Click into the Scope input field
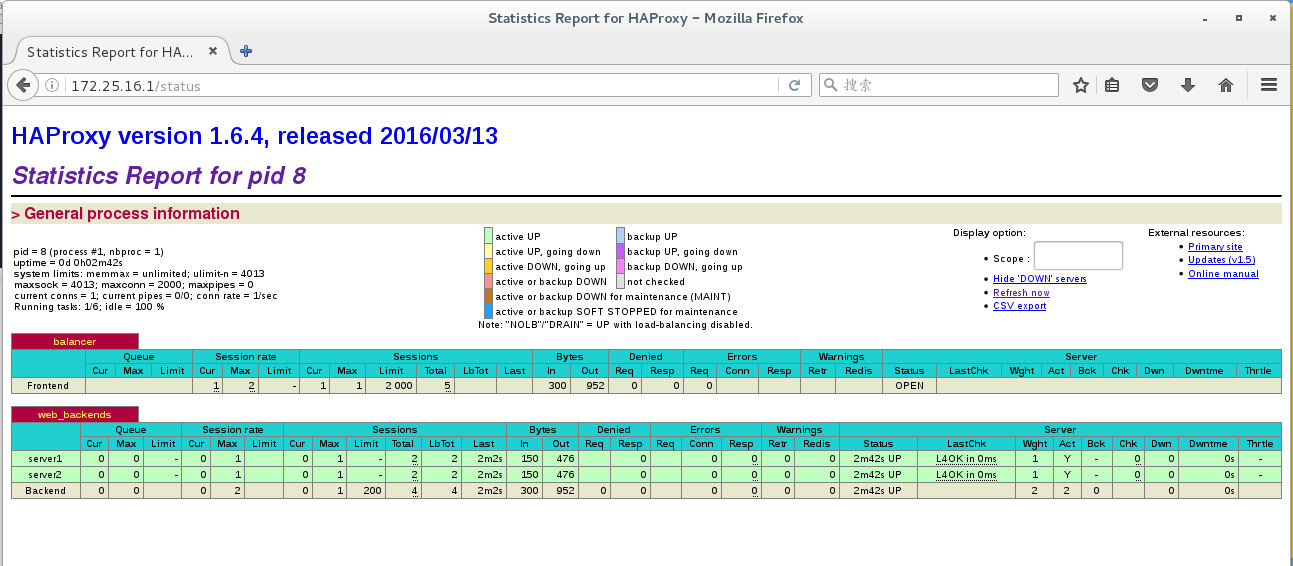 tap(1078, 256)
